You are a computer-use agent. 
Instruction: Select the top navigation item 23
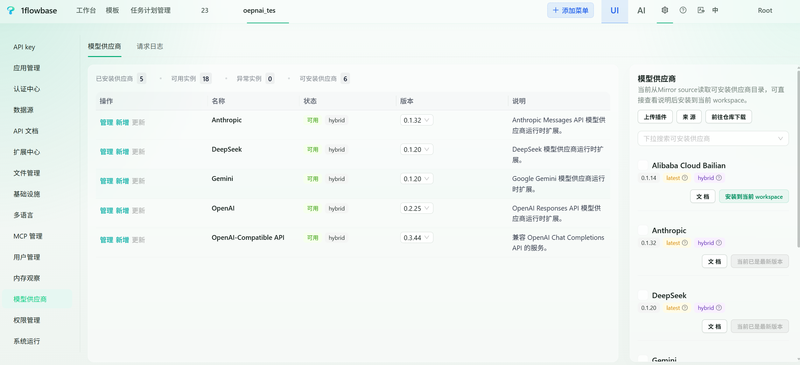pos(205,10)
